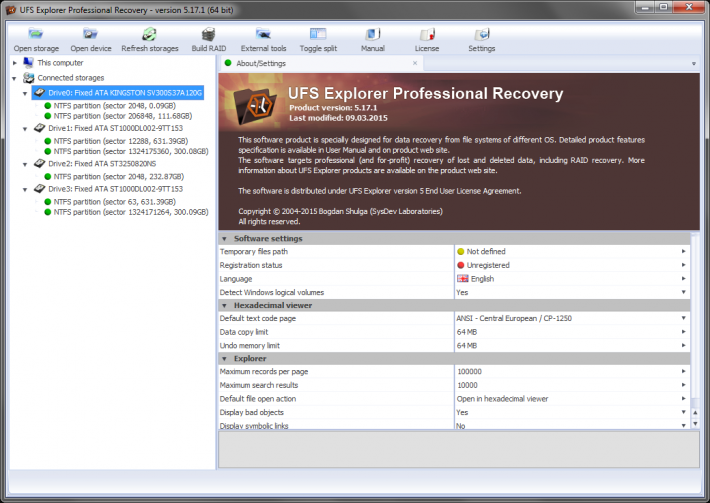Open the Manual from toolbar
710x503 pixels.
point(373,34)
